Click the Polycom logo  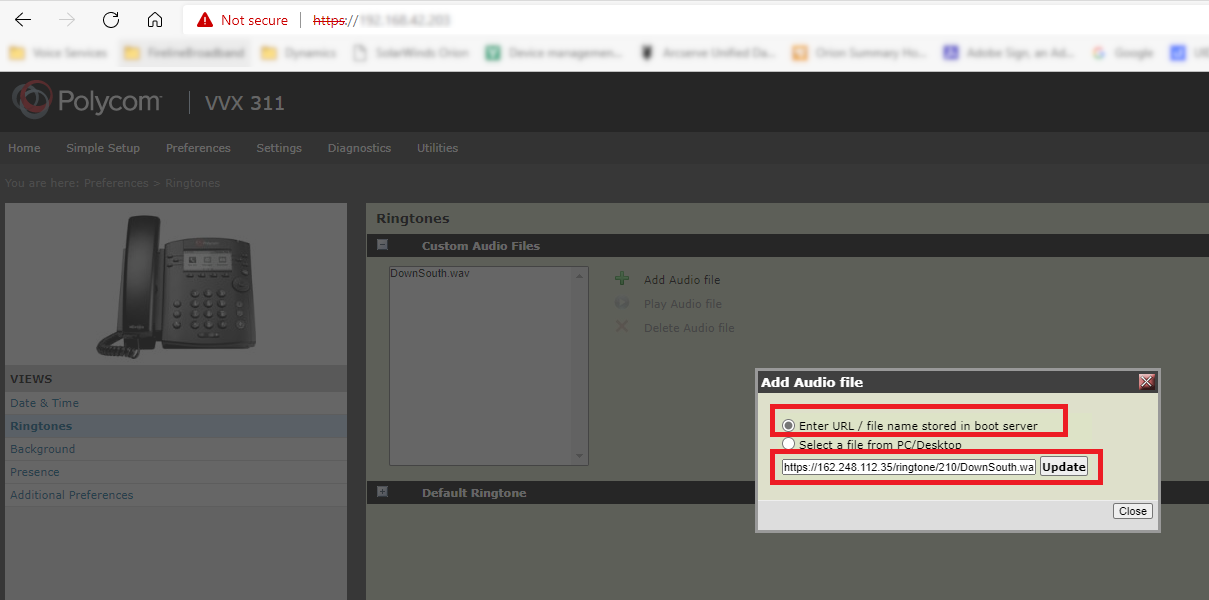pyautogui.click(x=86, y=101)
